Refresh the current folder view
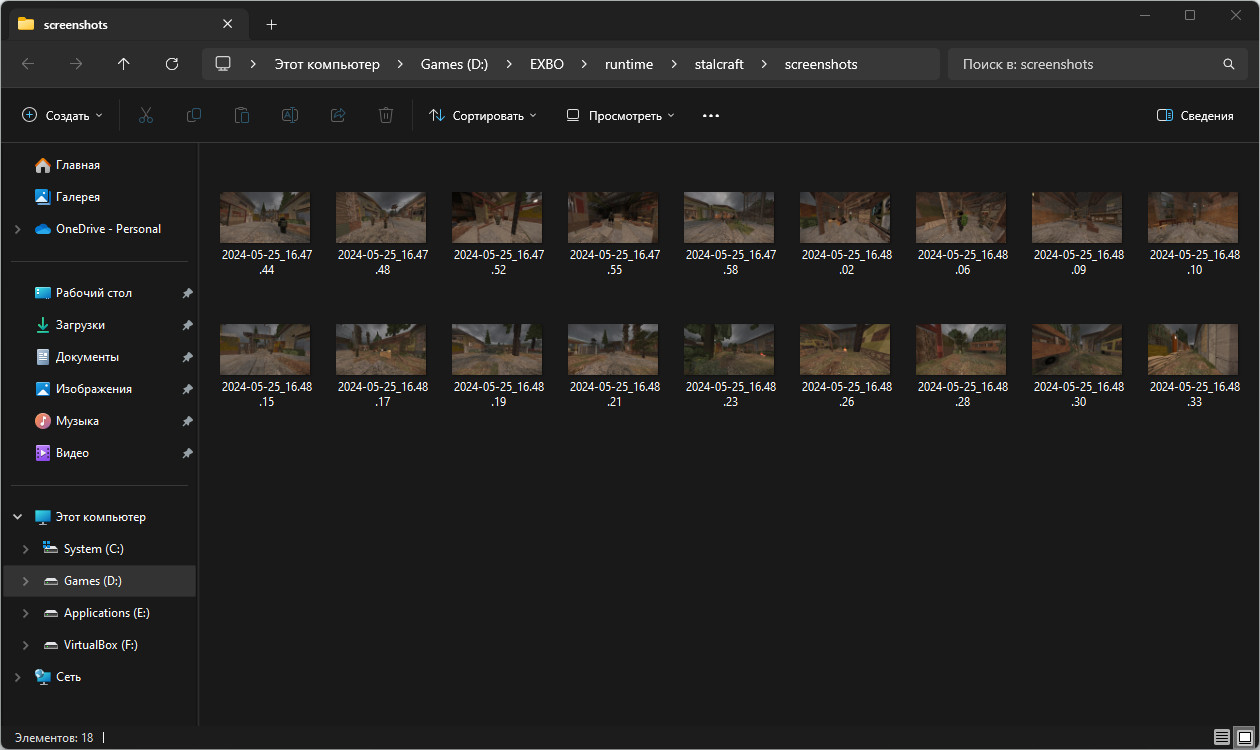Viewport: 1260px width, 750px height. pyautogui.click(x=172, y=64)
